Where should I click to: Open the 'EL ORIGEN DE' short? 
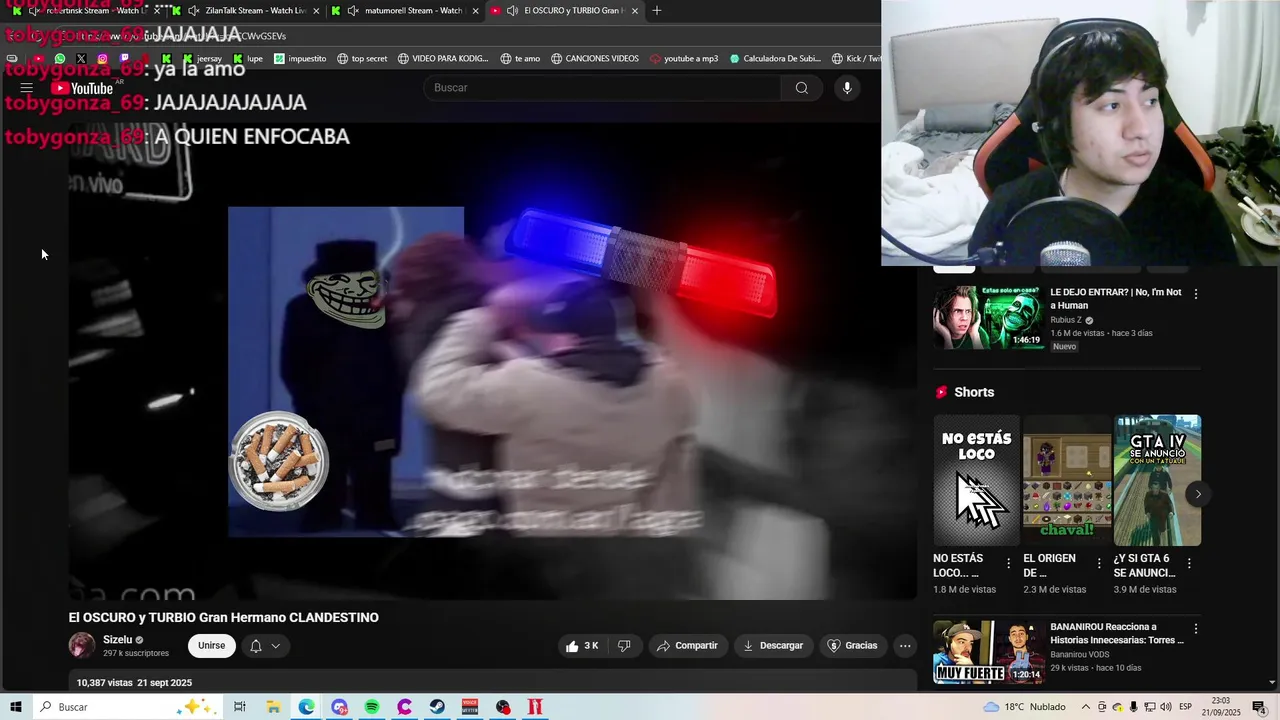(1067, 481)
